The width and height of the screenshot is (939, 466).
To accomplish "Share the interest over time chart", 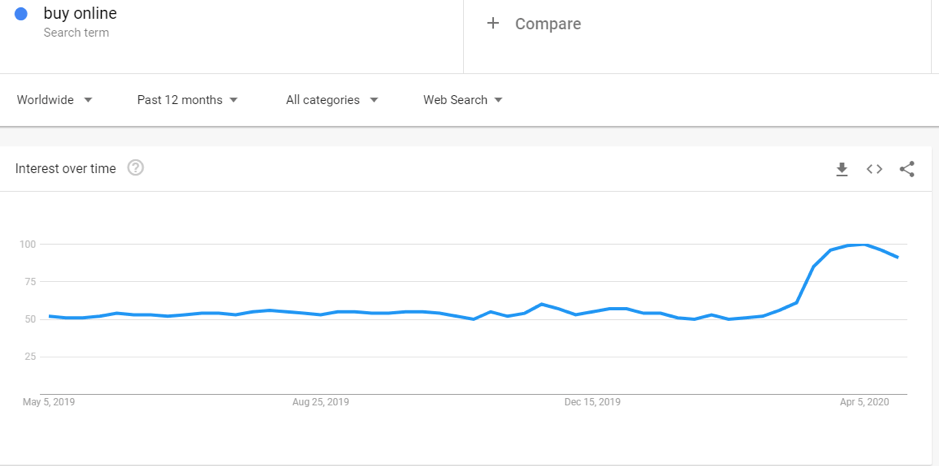I will (x=907, y=170).
